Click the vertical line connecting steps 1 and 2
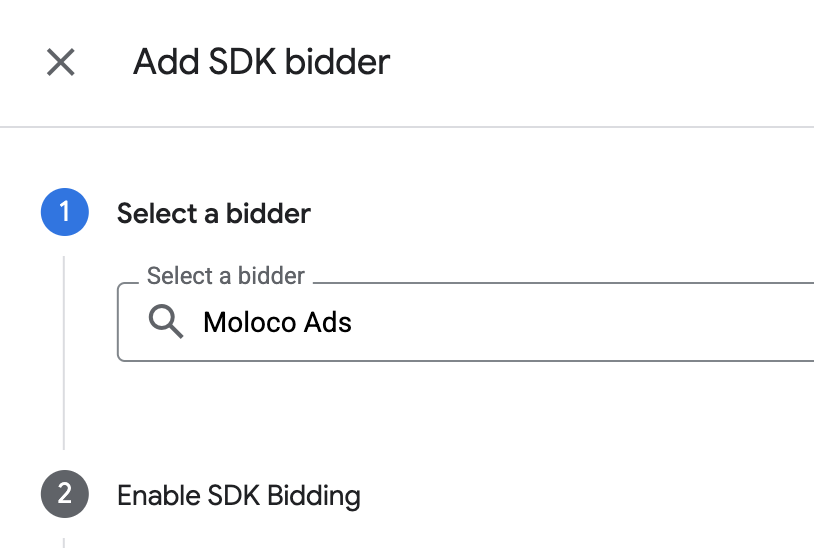The image size is (814, 548). [64, 352]
